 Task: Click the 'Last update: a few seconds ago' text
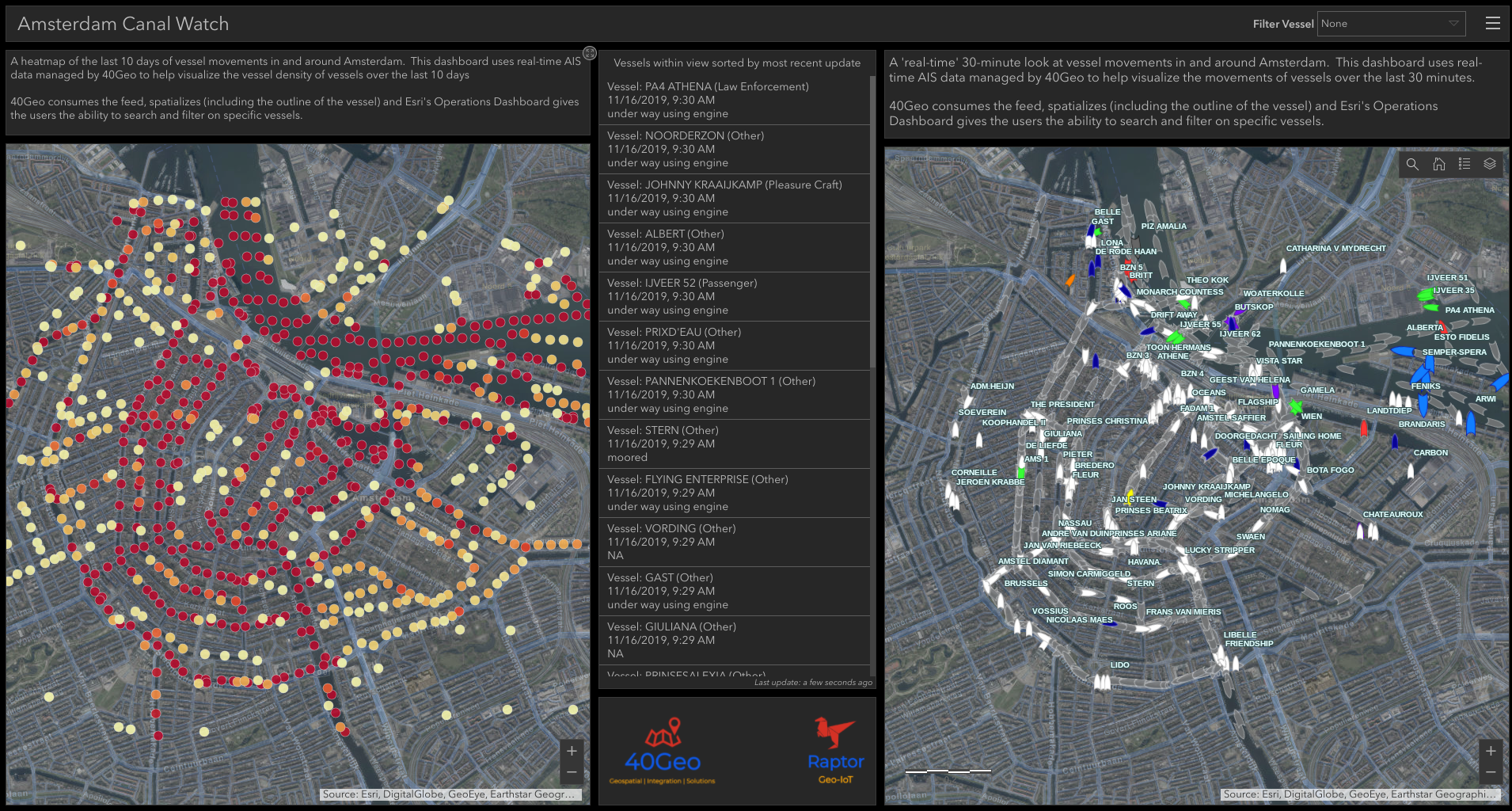click(813, 683)
